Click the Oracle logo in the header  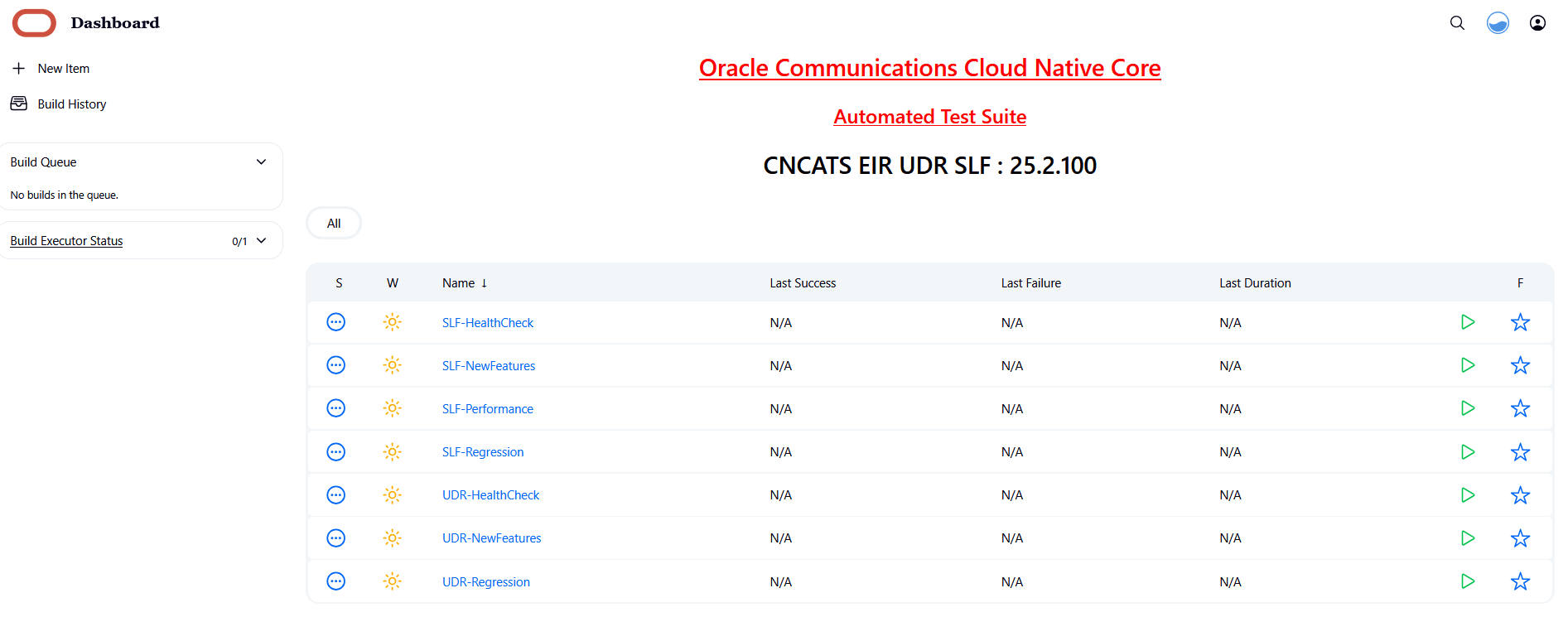tap(34, 23)
